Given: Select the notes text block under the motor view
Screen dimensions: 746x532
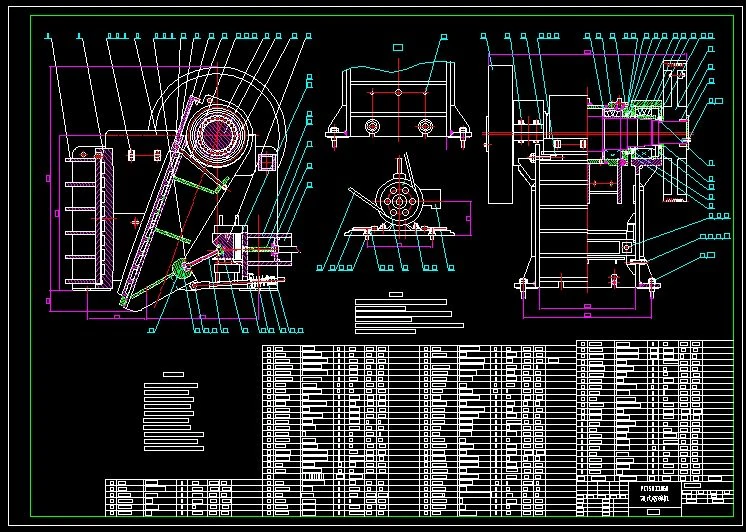Looking at the screenshot, I should tap(409, 313).
